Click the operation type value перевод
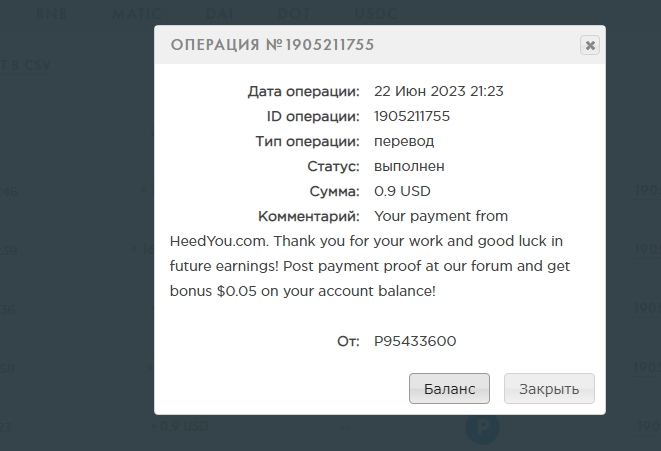 click(404, 141)
